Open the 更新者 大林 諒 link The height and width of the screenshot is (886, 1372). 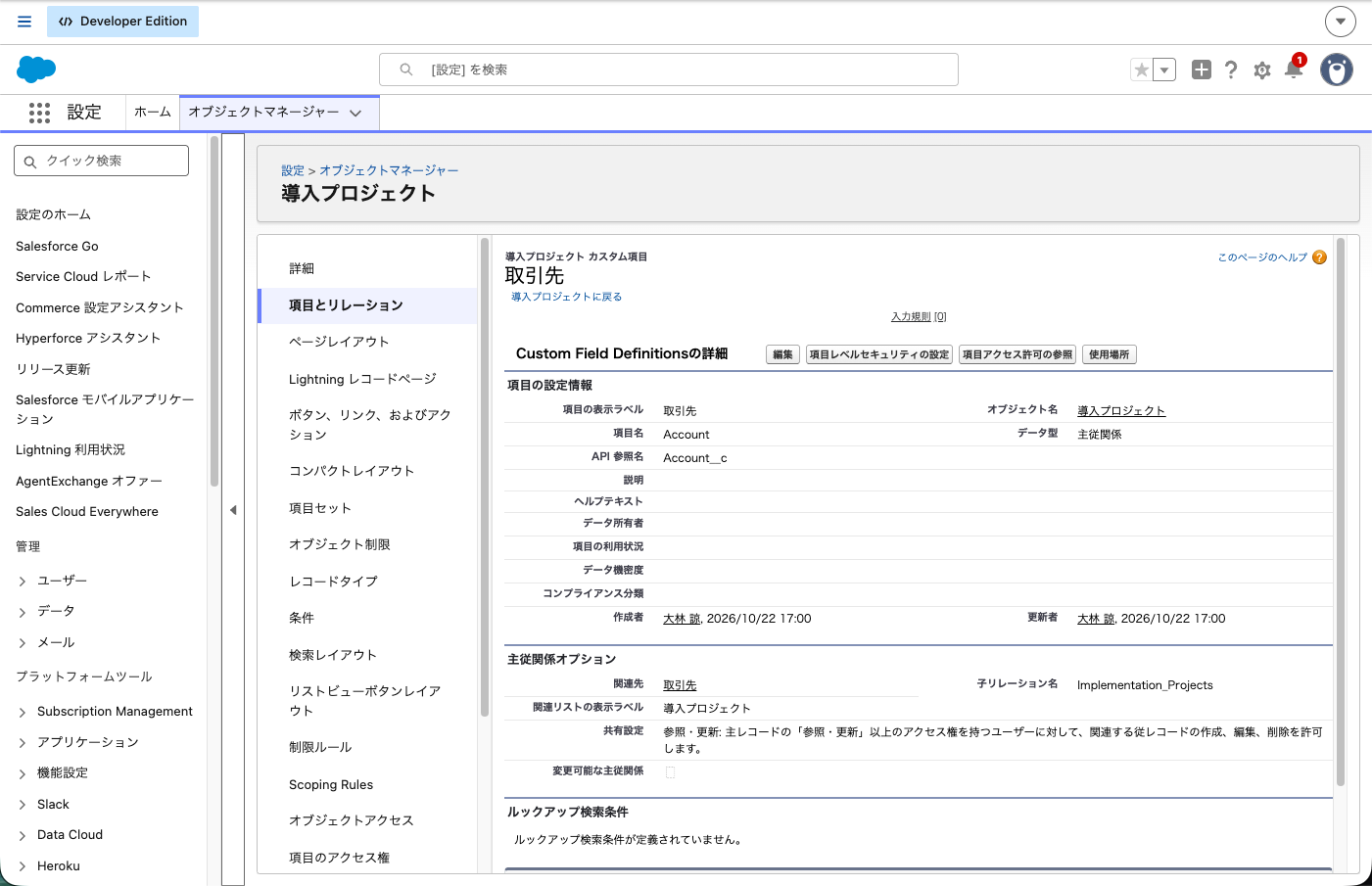(1096, 619)
